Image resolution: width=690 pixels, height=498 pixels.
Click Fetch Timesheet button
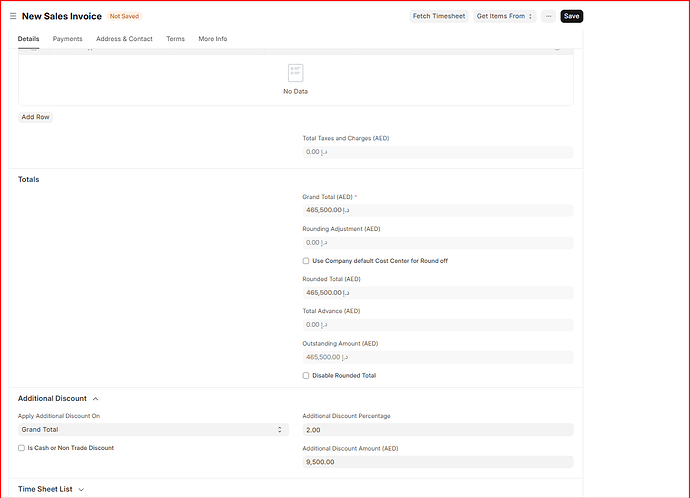click(x=439, y=16)
